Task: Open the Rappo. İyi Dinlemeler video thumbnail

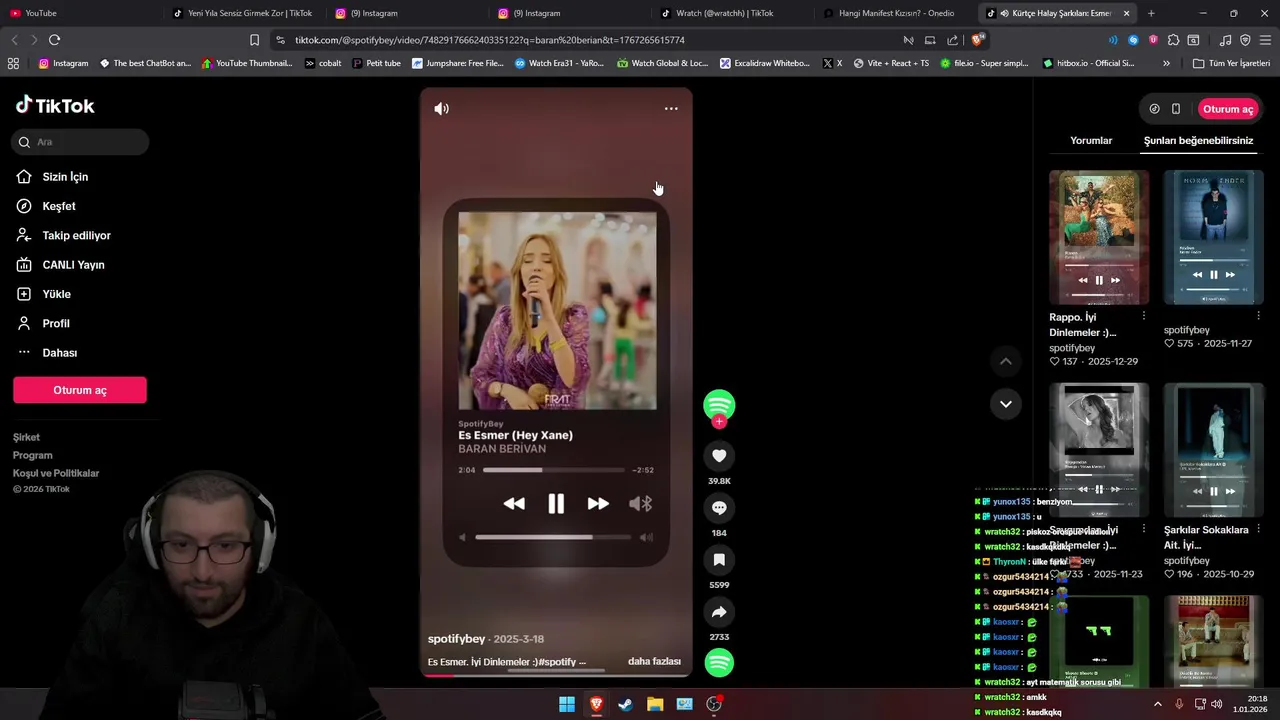Action: coord(1099,237)
